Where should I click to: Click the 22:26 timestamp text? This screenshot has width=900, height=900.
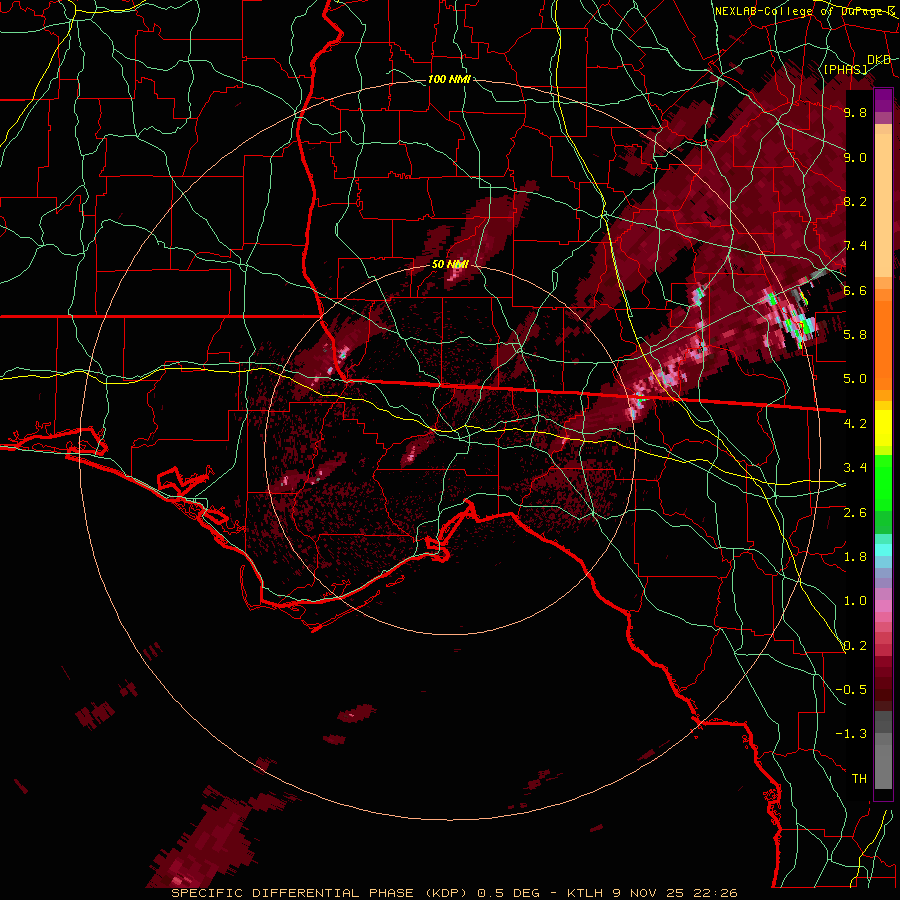(714, 893)
